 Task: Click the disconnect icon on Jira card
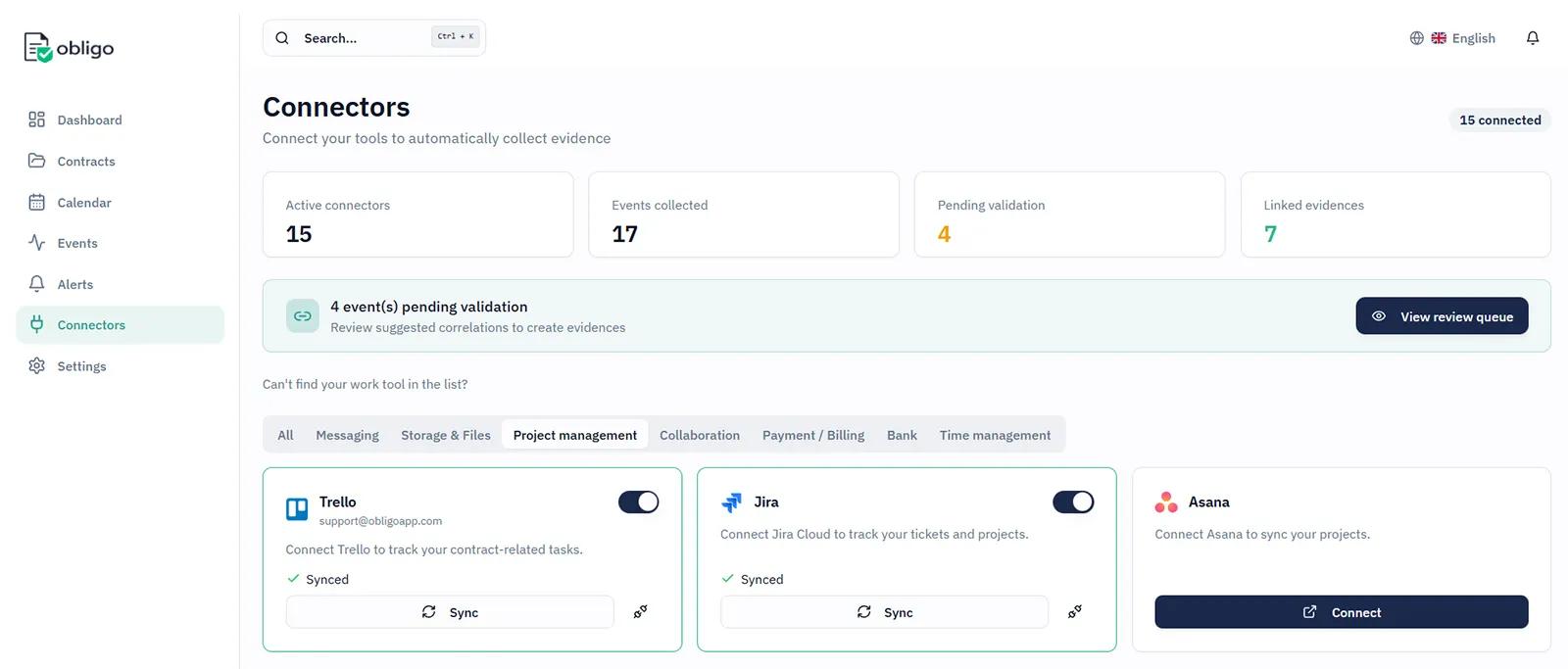[x=1074, y=612]
